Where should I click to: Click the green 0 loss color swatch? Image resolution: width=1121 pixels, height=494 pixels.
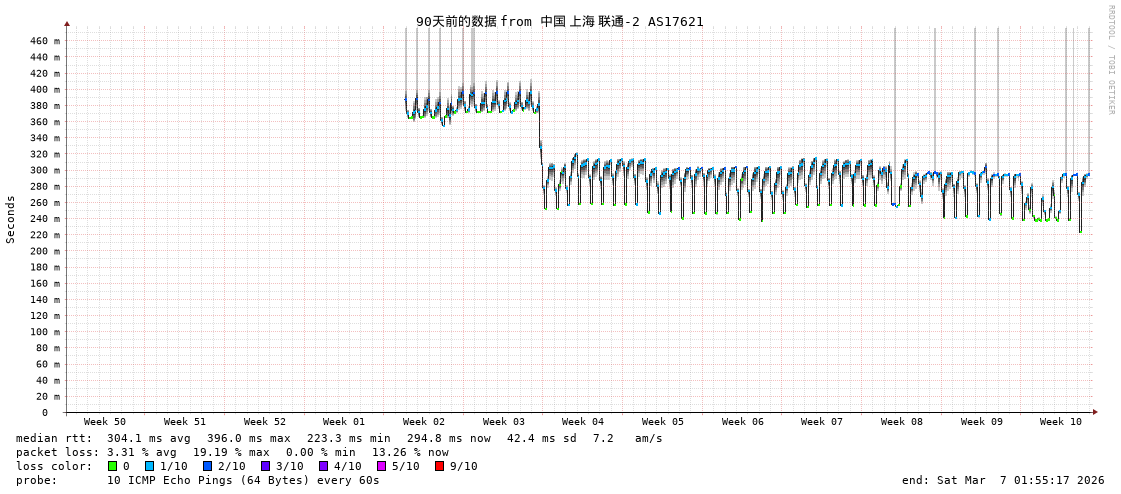pos(113,466)
